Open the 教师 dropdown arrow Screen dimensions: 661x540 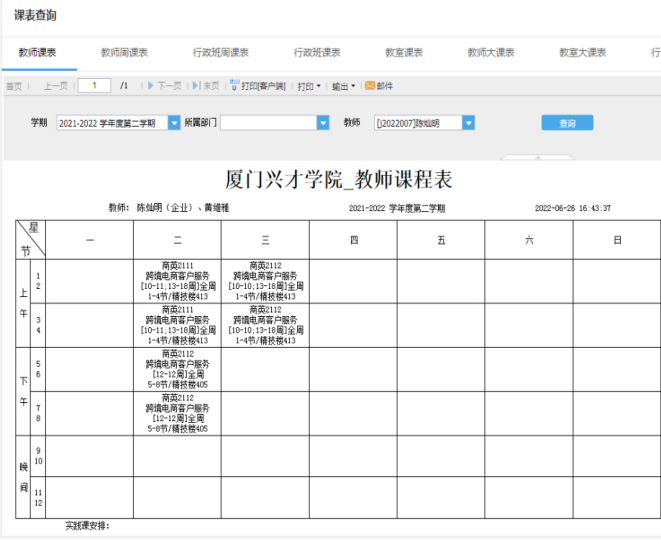pyautogui.click(x=468, y=123)
